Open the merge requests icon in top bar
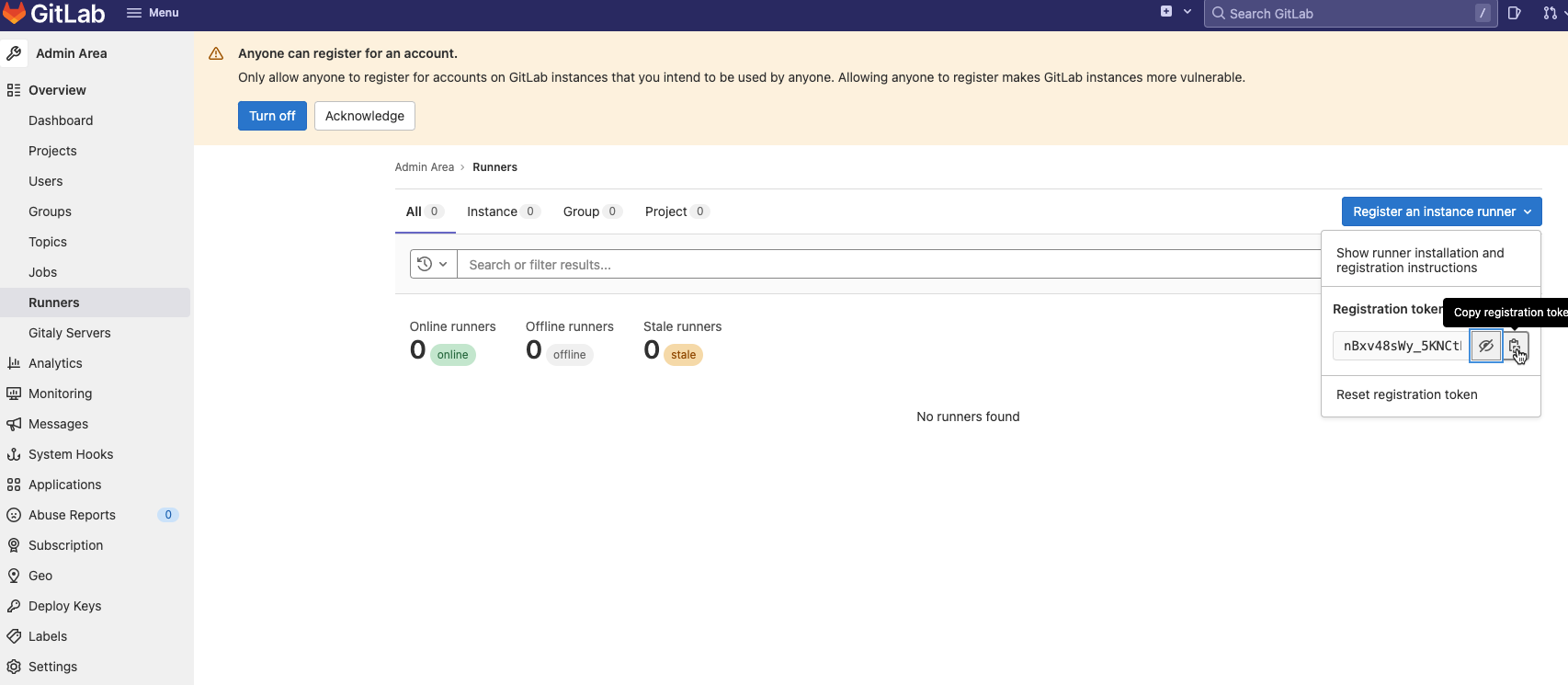 [x=1551, y=13]
